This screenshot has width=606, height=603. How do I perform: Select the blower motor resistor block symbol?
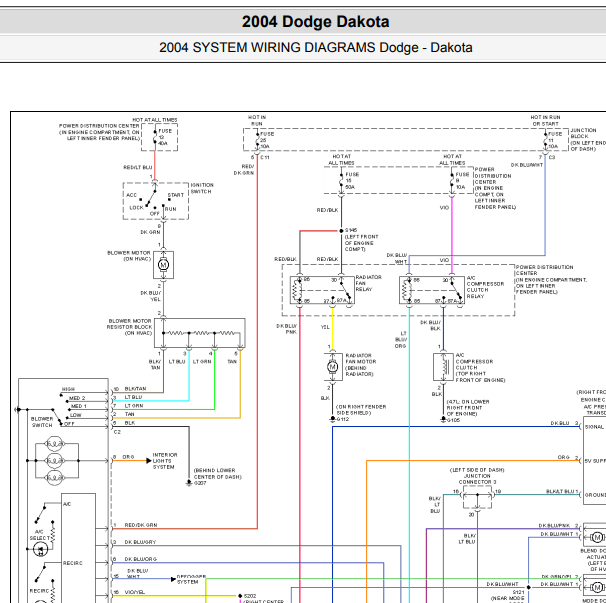(x=199, y=333)
